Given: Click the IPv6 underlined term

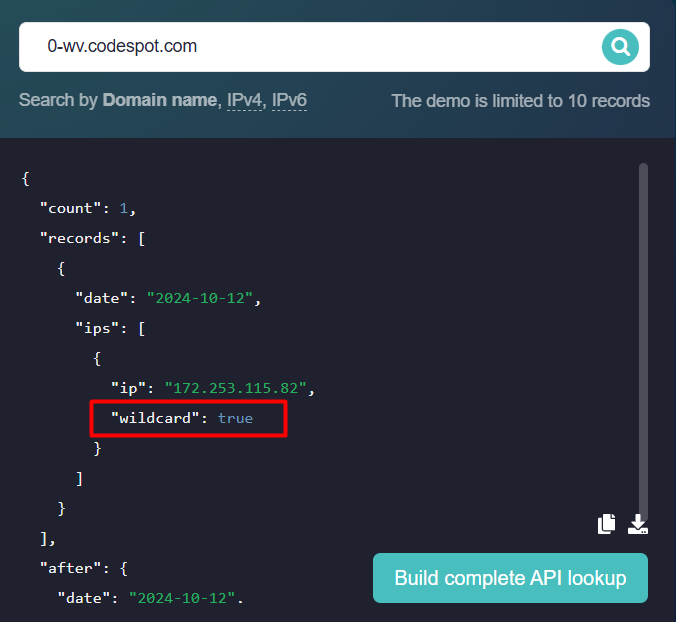Looking at the screenshot, I should (x=290, y=101).
